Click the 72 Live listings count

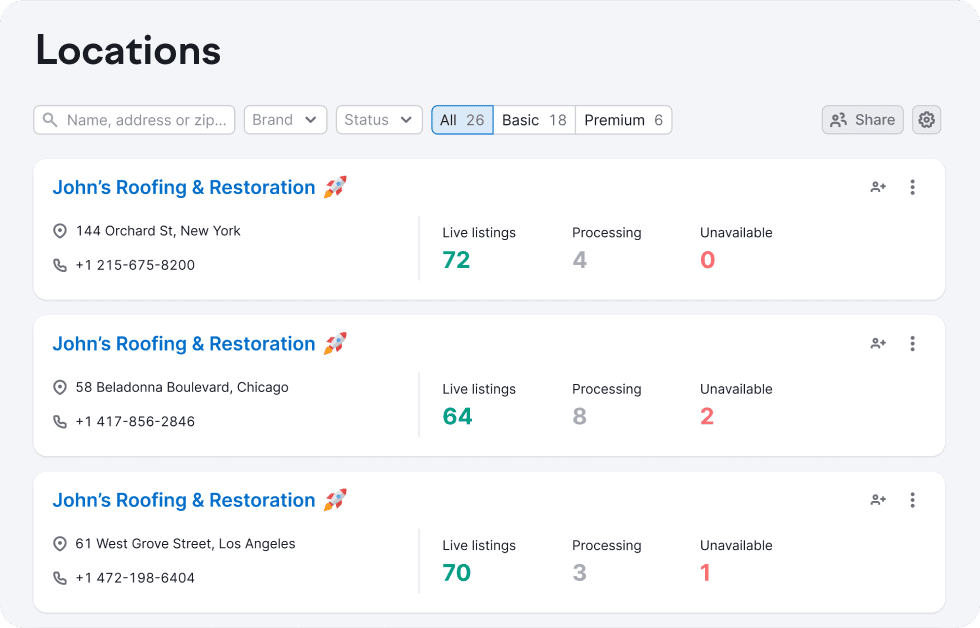456,260
